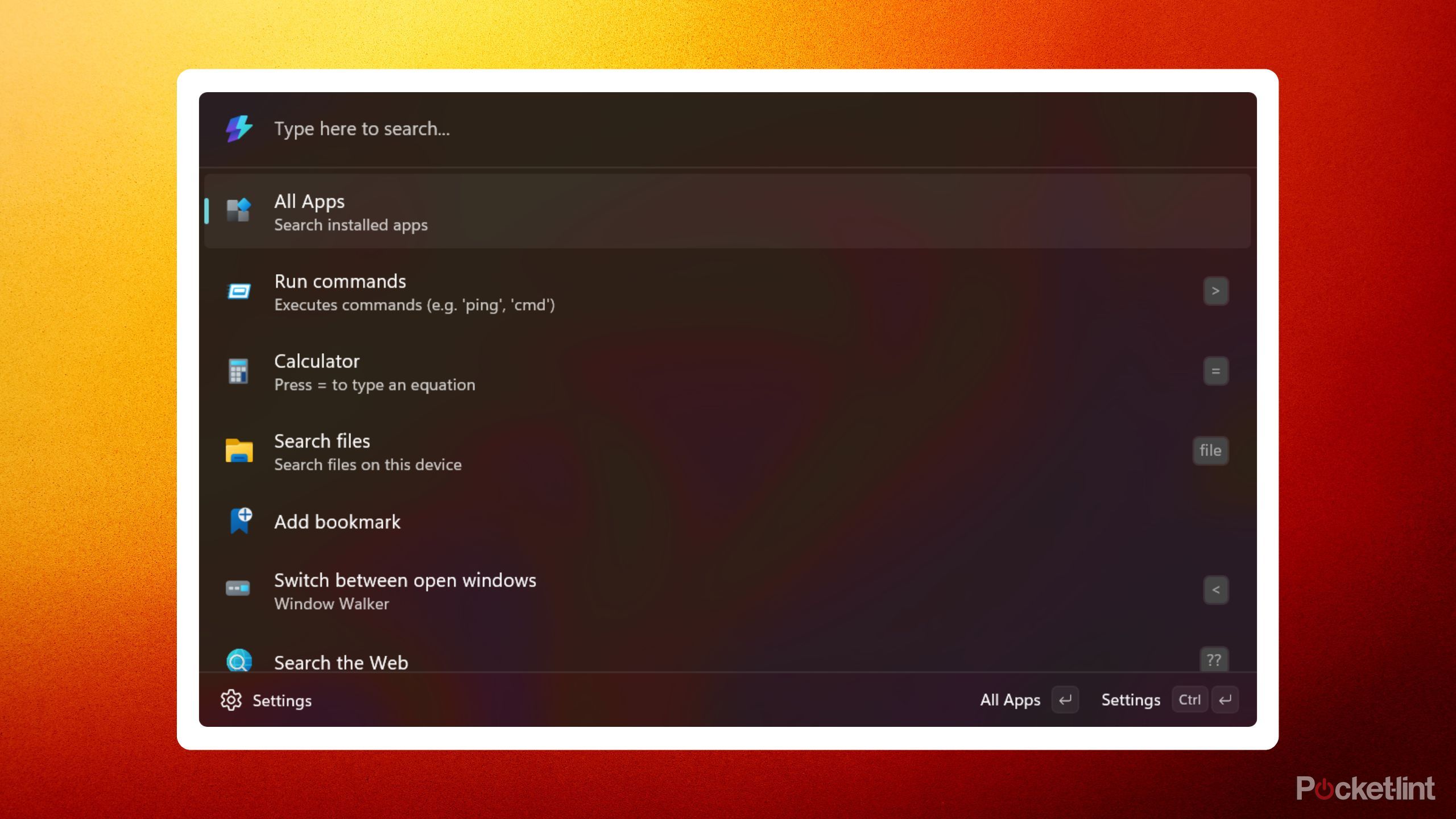Click the Settings footer button
The height and width of the screenshot is (819, 1456).
click(1131, 700)
